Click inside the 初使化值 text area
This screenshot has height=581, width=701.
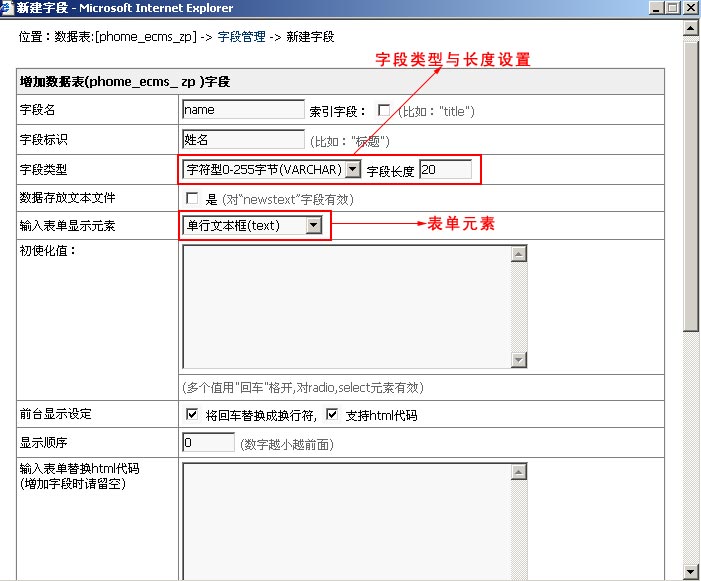pyautogui.click(x=345, y=307)
